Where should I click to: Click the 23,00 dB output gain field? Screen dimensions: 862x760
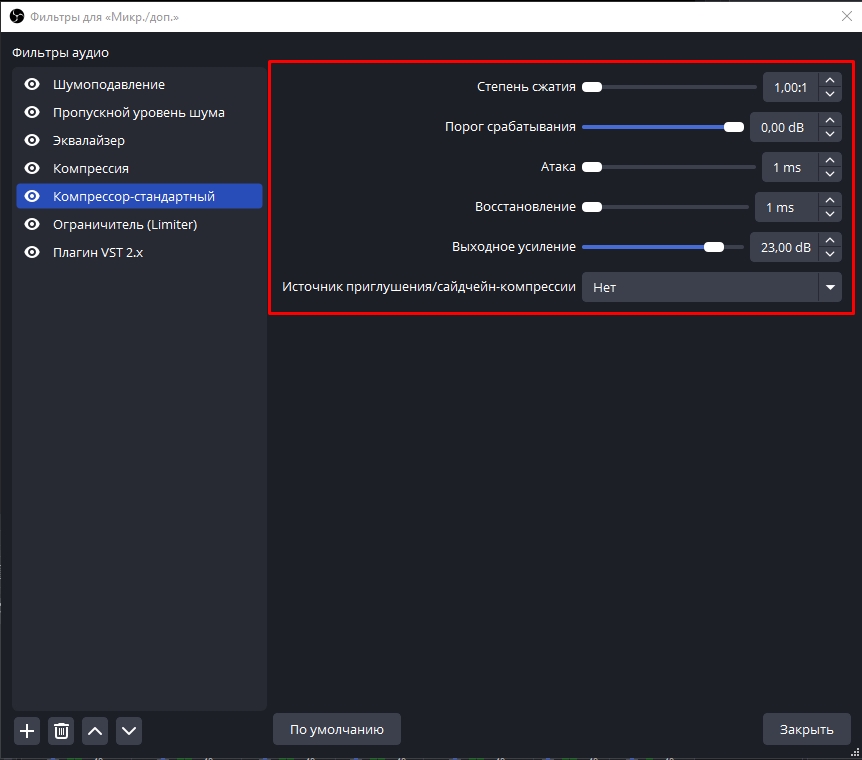pos(784,247)
